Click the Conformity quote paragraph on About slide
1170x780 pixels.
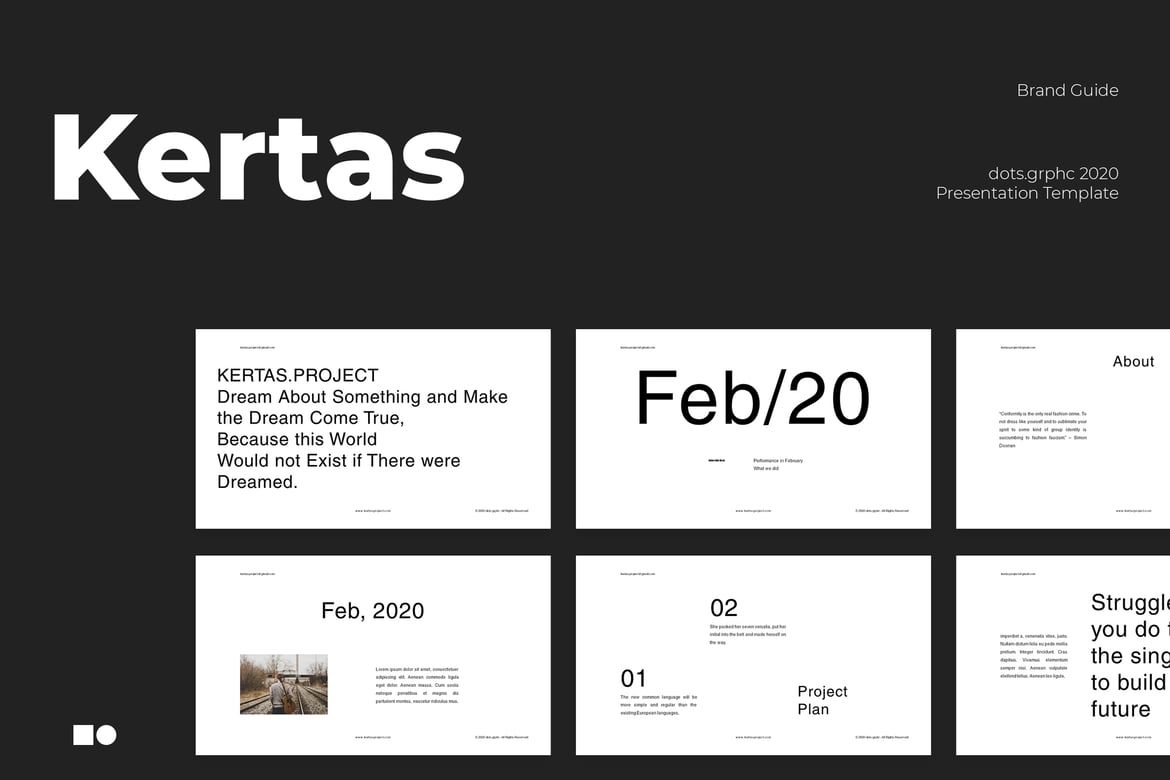[1042, 429]
